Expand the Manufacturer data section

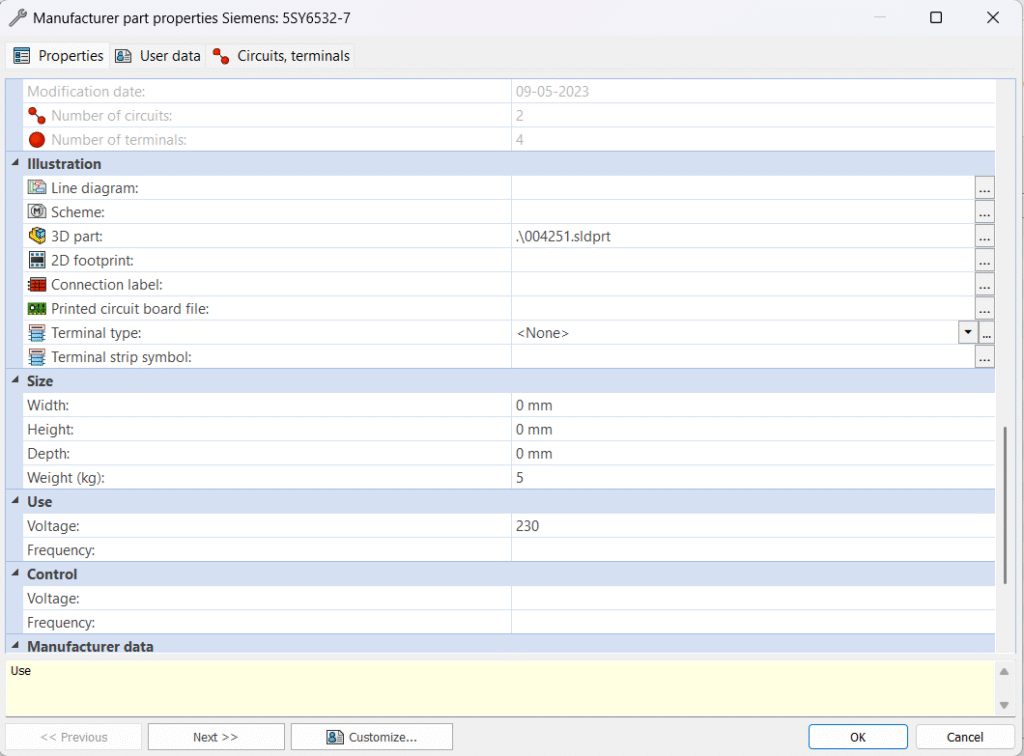(15, 646)
